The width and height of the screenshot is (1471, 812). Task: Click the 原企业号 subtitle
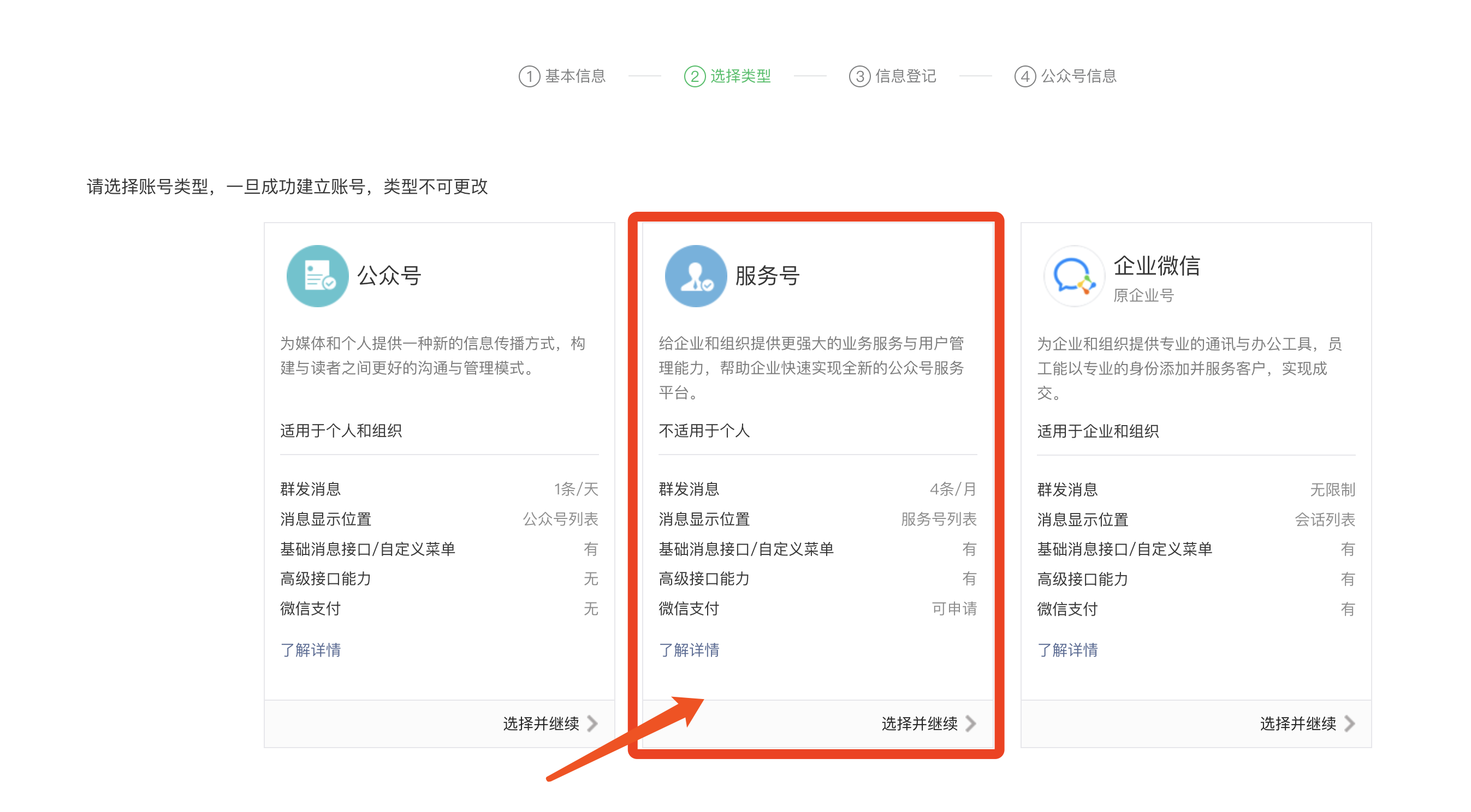coord(1144,296)
